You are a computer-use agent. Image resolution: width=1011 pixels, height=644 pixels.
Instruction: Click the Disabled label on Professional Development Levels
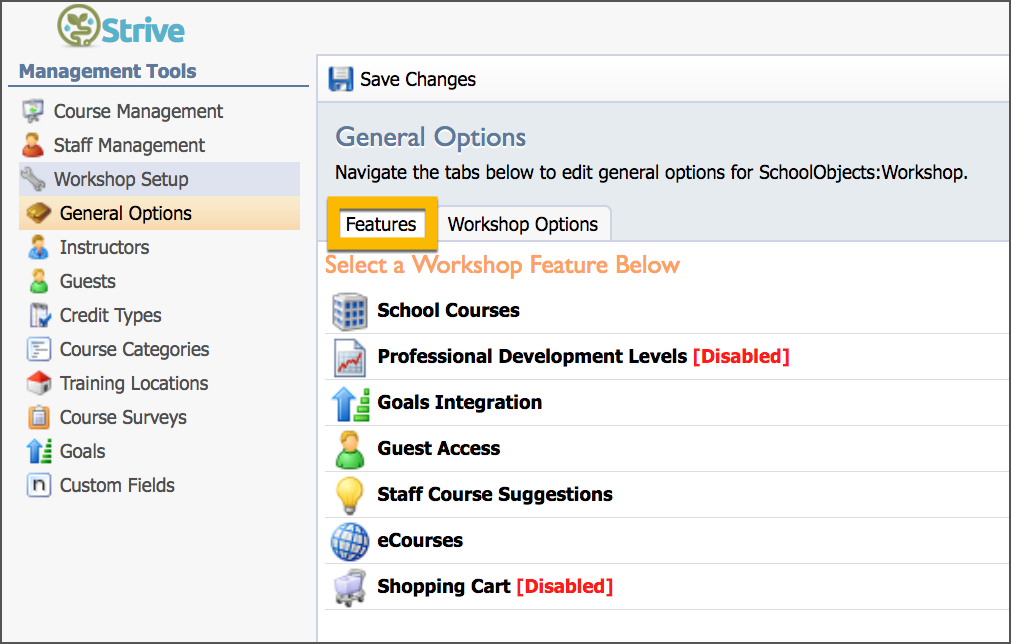point(741,356)
